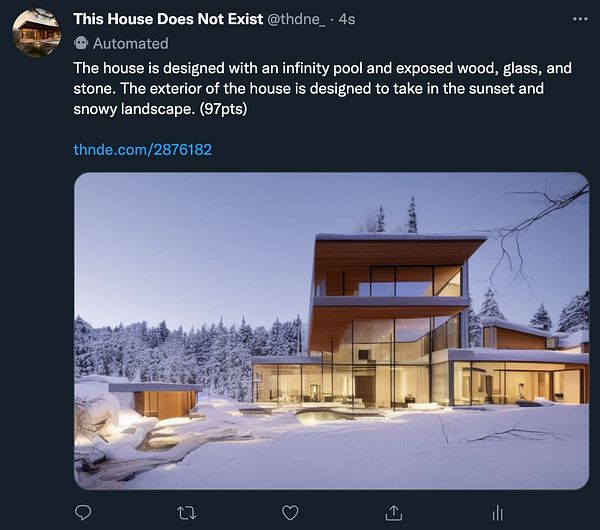Follow the thnde.com/2876182 link
The width and height of the screenshot is (600, 530).
(142, 150)
